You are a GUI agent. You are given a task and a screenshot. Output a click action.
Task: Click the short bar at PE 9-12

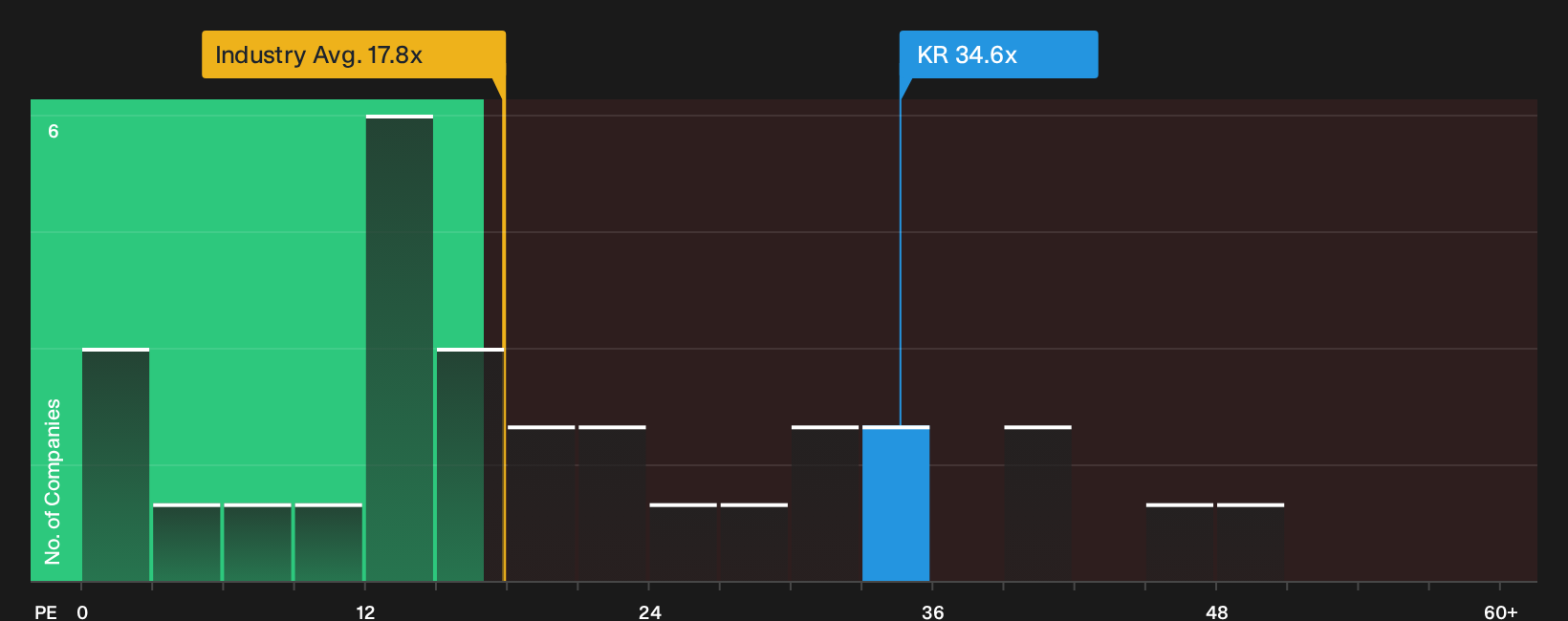pyautogui.click(x=329, y=542)
